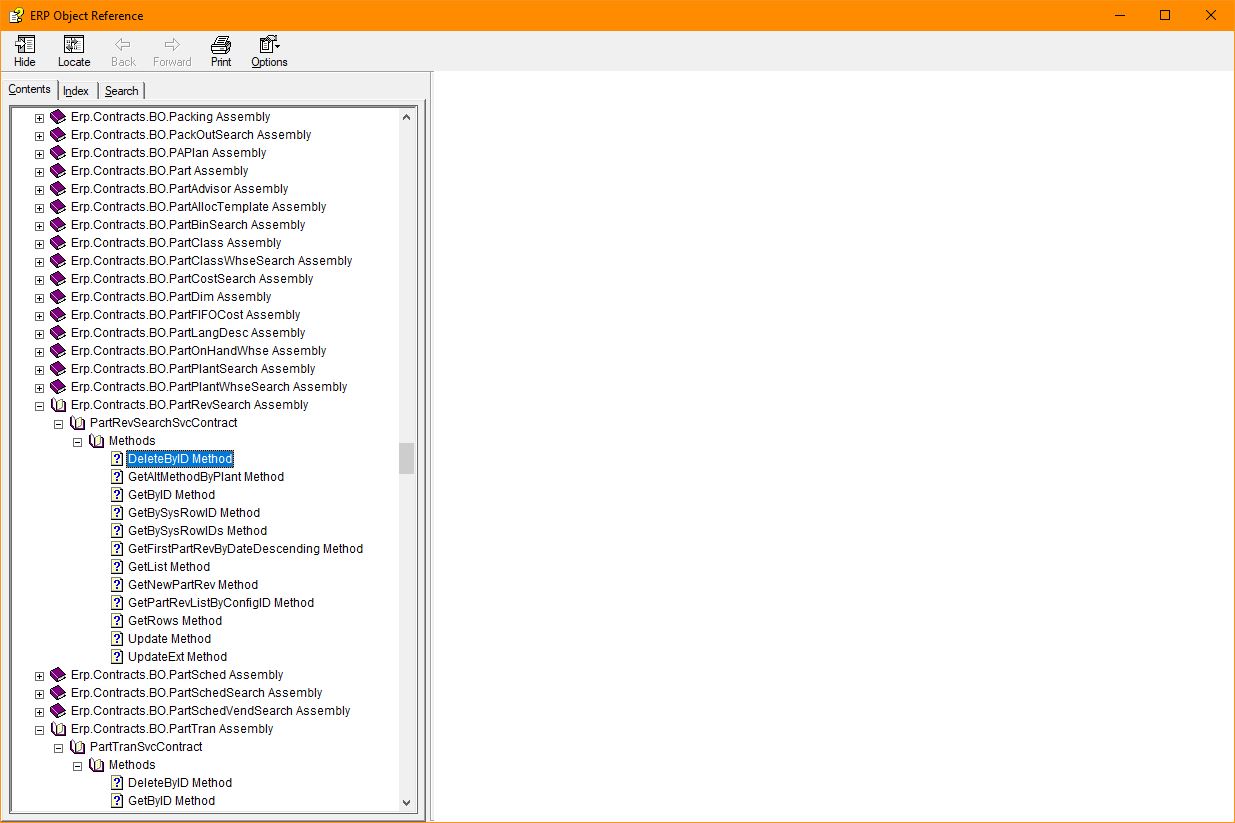The height and width of the screenshot is (823, 1235).
Task: Expand the Erp.Contracts.BO.Part Assembly node
Action: coord(40,172)
